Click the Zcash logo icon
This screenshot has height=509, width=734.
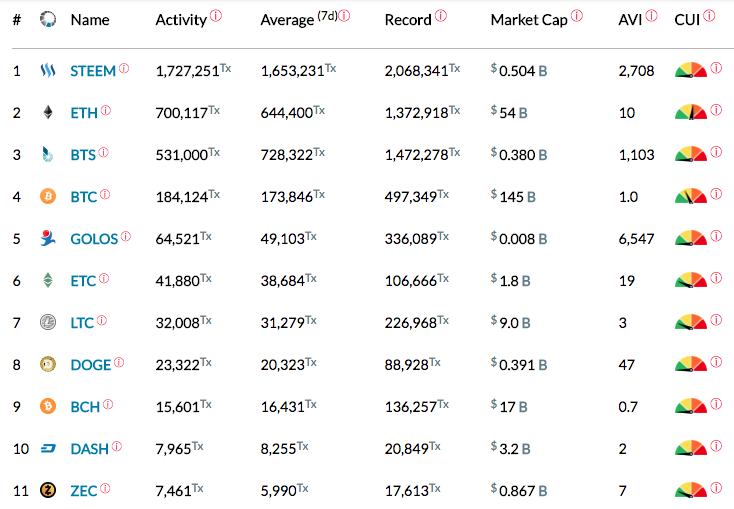tap(48, 490)
